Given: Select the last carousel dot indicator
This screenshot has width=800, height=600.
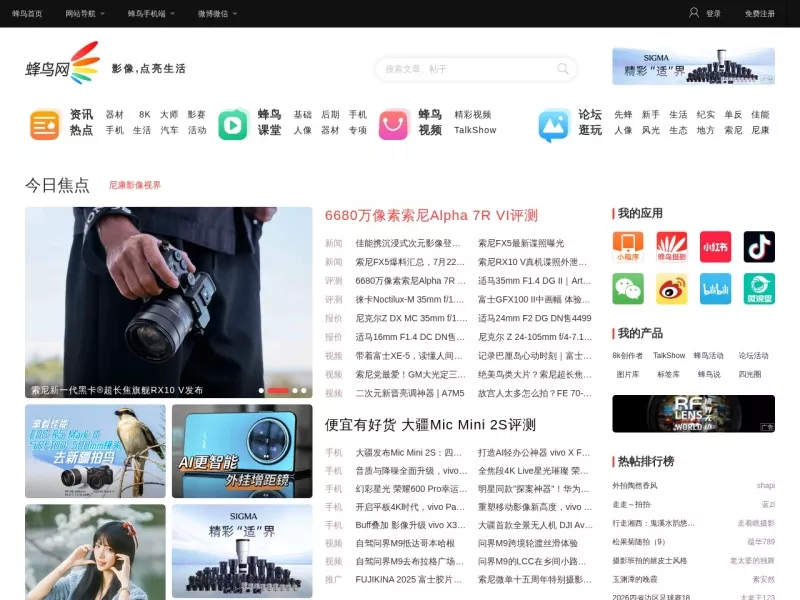Looking at the screenshot, I should coord(304,390).
